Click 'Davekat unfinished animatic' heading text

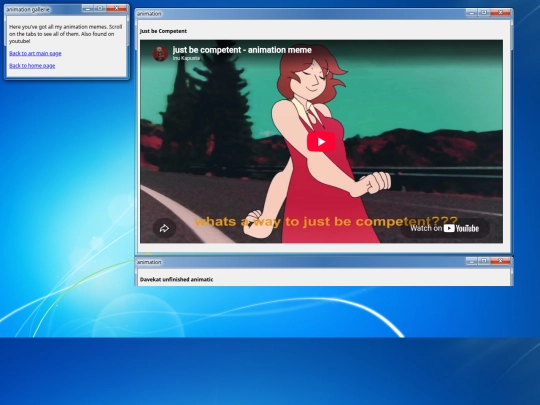176,279
